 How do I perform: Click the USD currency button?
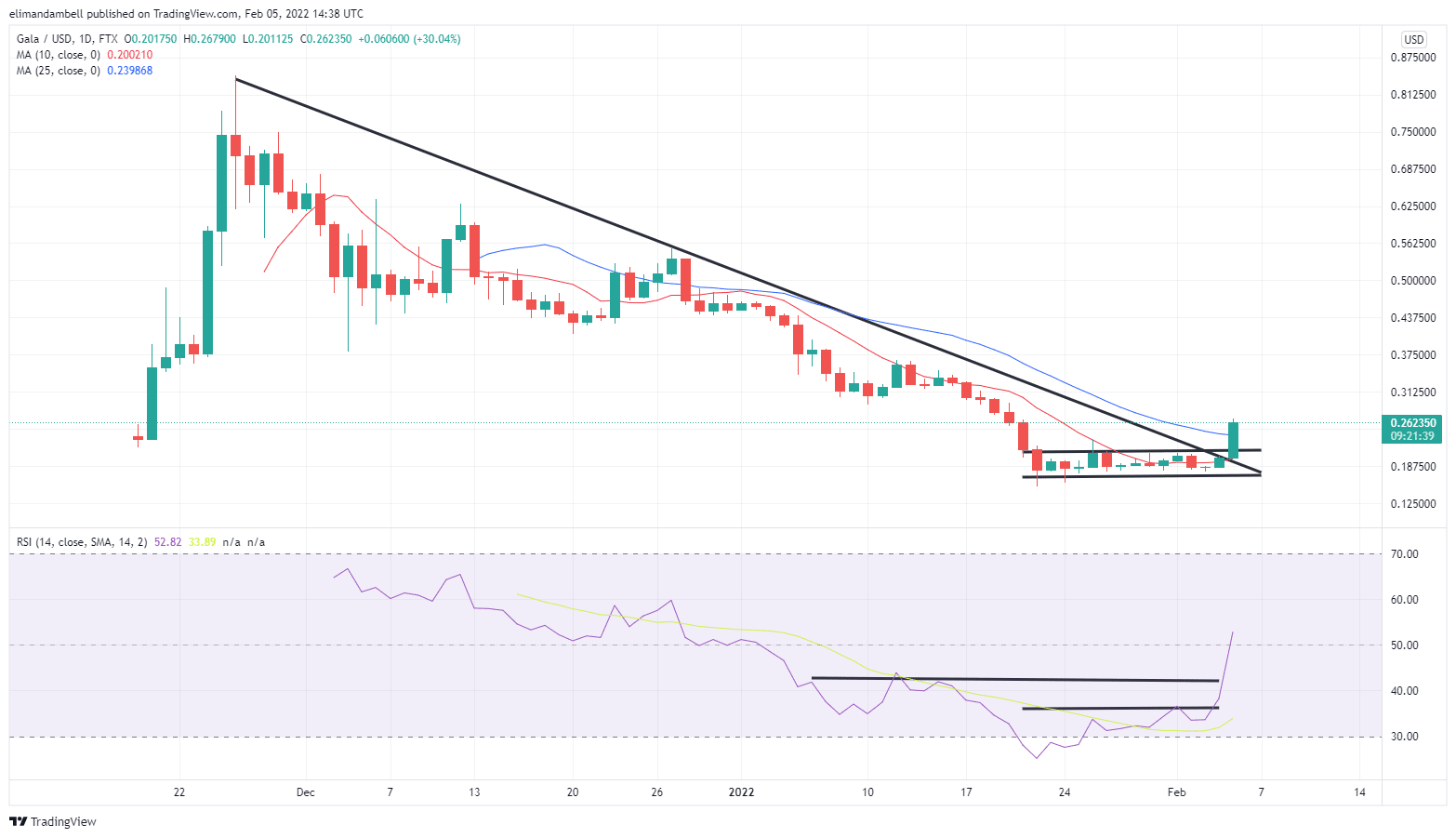[x=1413, y=39]
